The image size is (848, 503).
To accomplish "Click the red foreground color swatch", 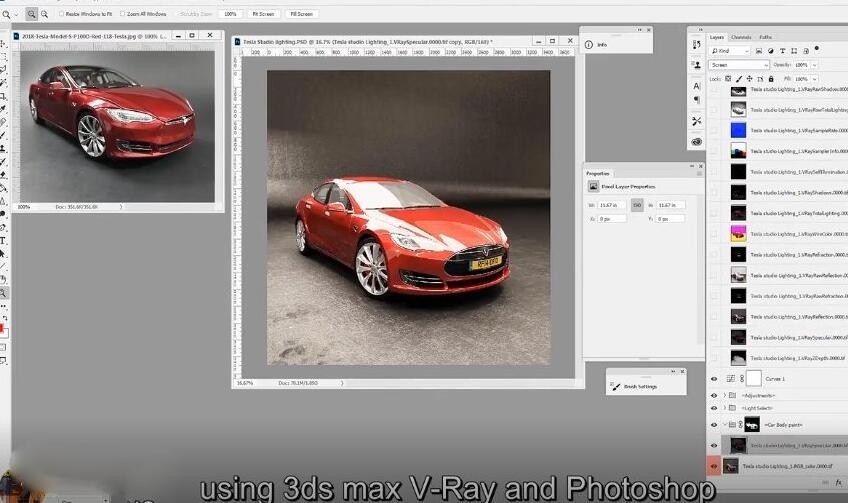I will click(2, 329).
